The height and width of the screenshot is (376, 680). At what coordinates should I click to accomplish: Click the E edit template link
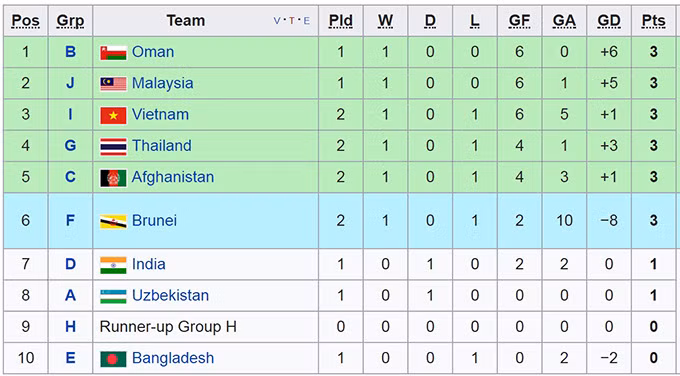(x=307, y=21)
